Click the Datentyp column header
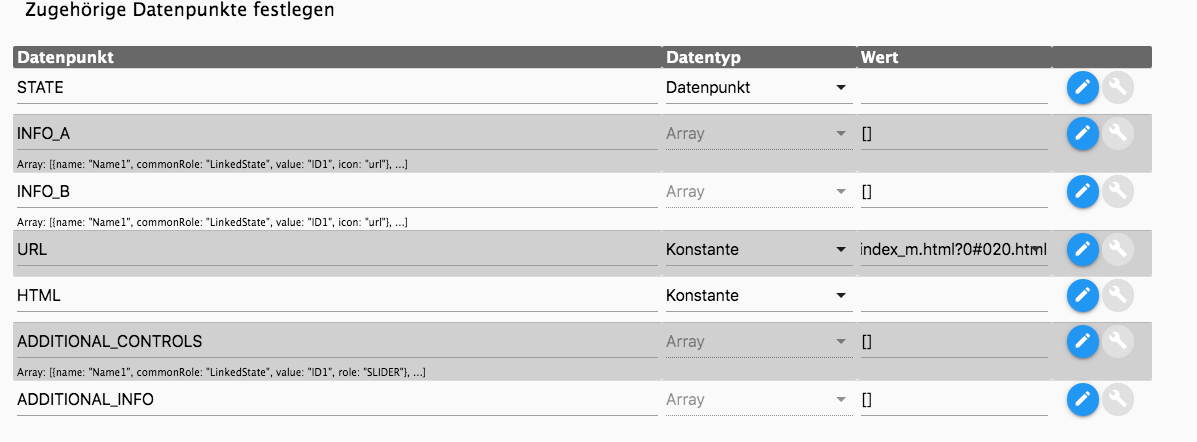This screenshot has height=442, width=1197. pyautogui.click(x=703, y=57)
